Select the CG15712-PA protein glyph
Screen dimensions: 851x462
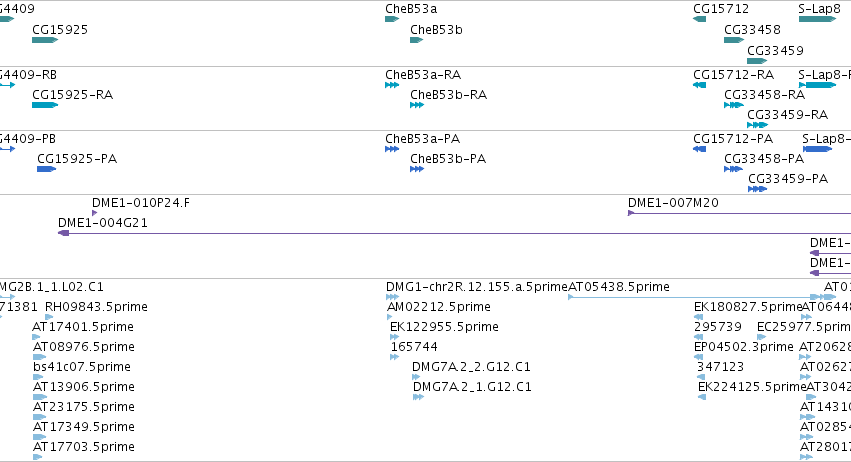(x=700, y=149)
